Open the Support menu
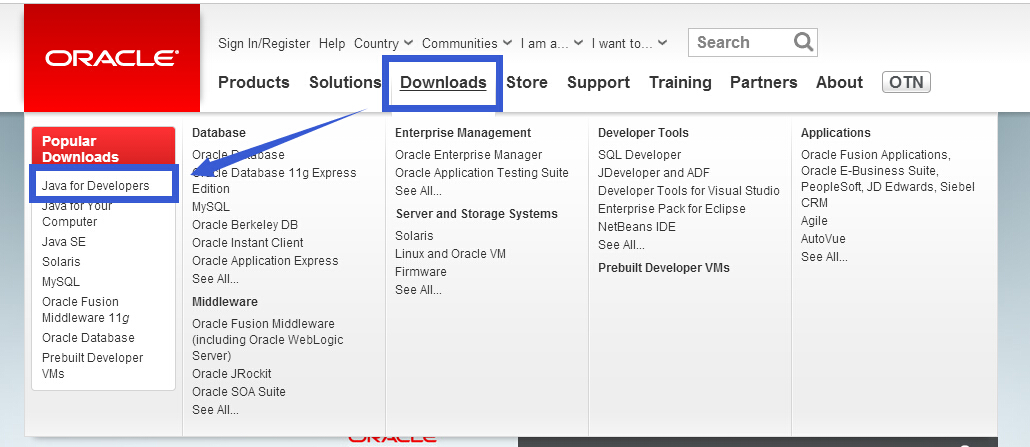The image size is (1030, 447). click(598, 82)
